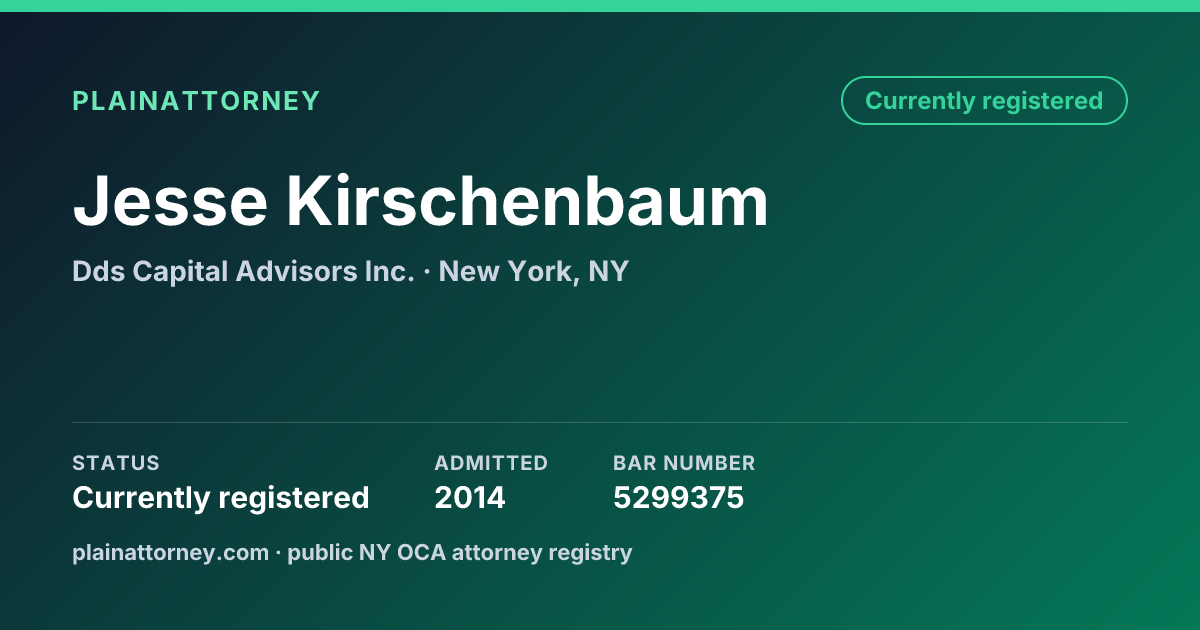Image resolution: width=1200 pixels, height=630 pixels.
Task: Select the admission year 2014
Action: (470, 498)
